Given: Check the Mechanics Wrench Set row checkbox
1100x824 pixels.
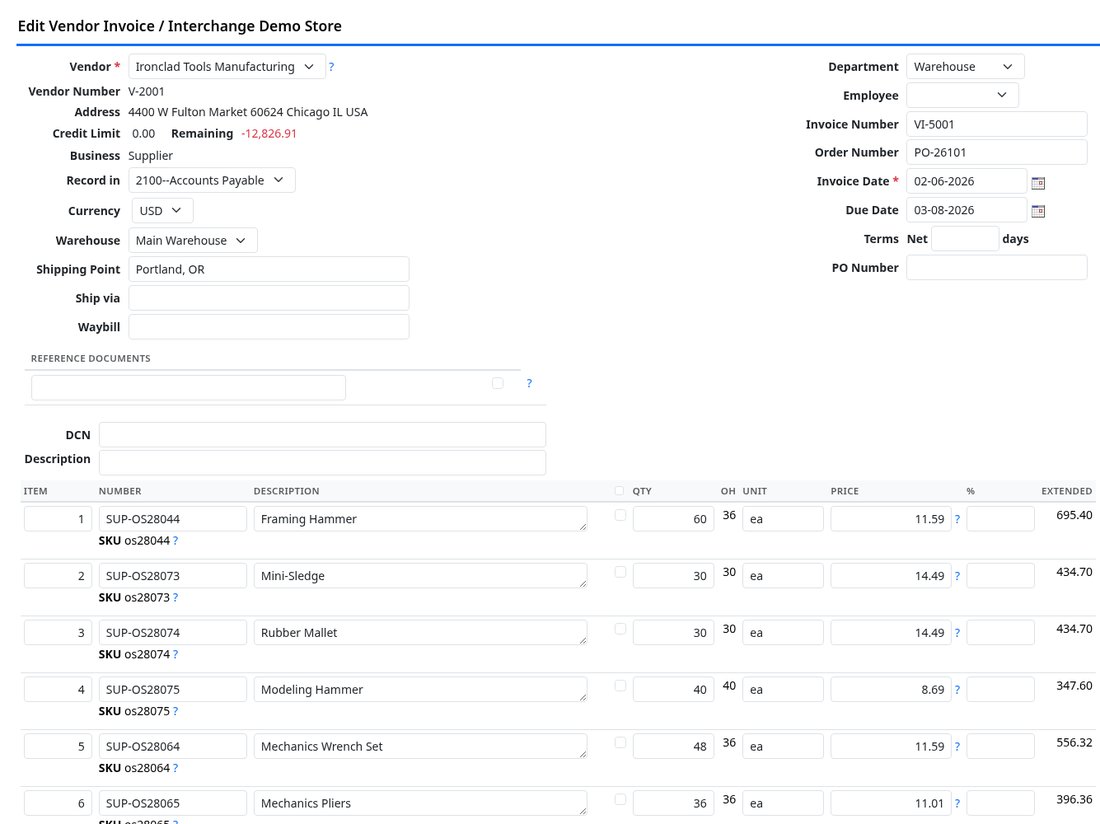Looking at the screenshot, I should coord(620,743).
